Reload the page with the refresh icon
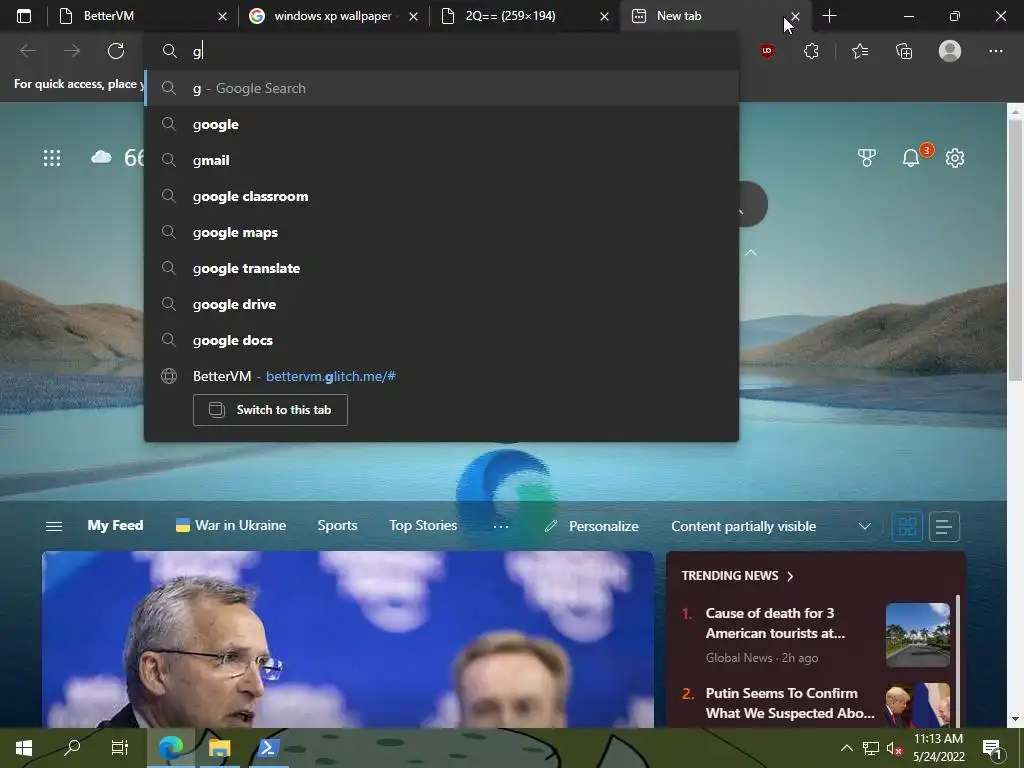This screenshot has width=1024, height=768. point(116,51)
